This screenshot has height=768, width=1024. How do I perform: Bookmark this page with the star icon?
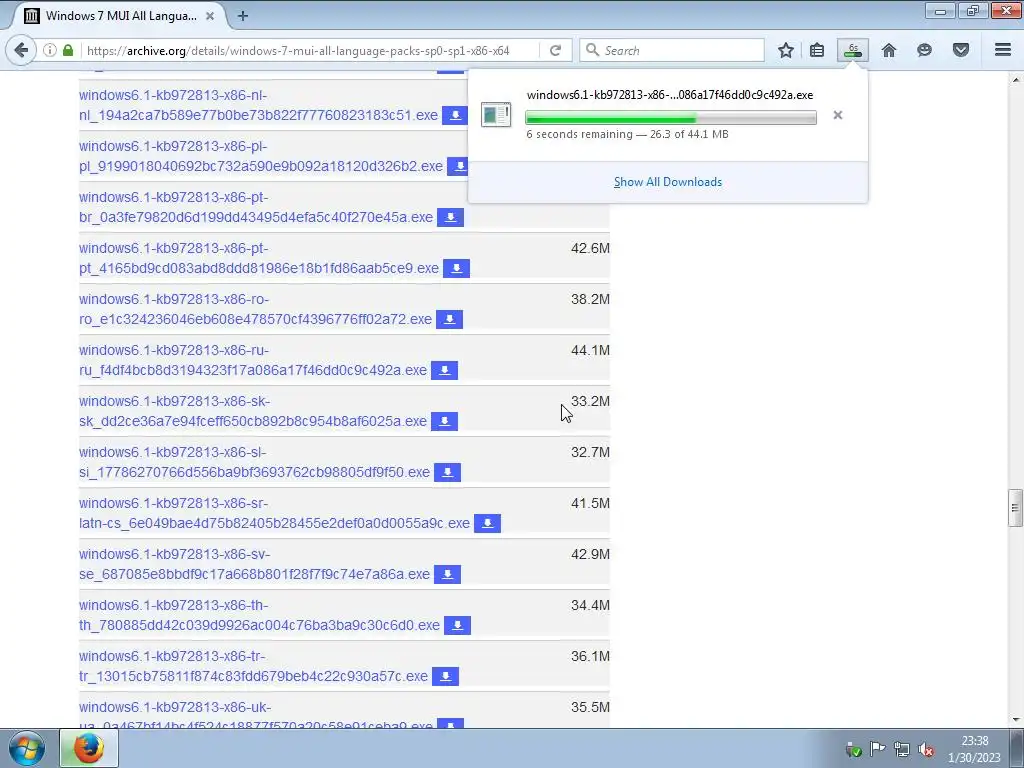tap(786, 50)
